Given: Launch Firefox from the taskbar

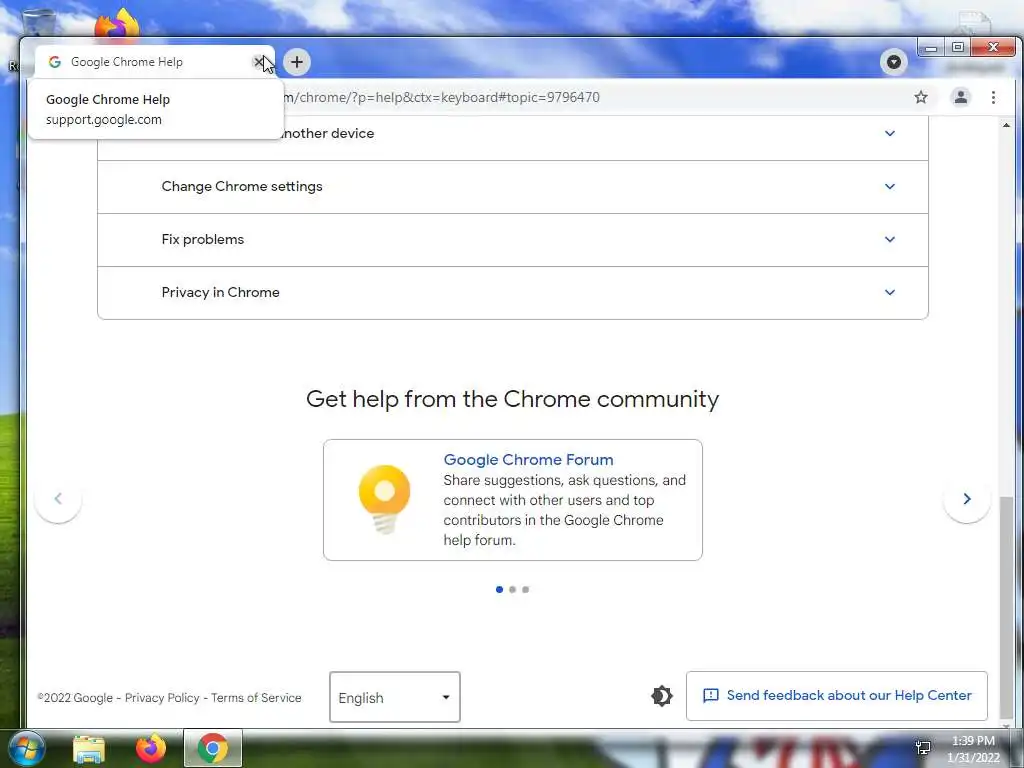Looking at the screenshot, I should click(151, 748).
